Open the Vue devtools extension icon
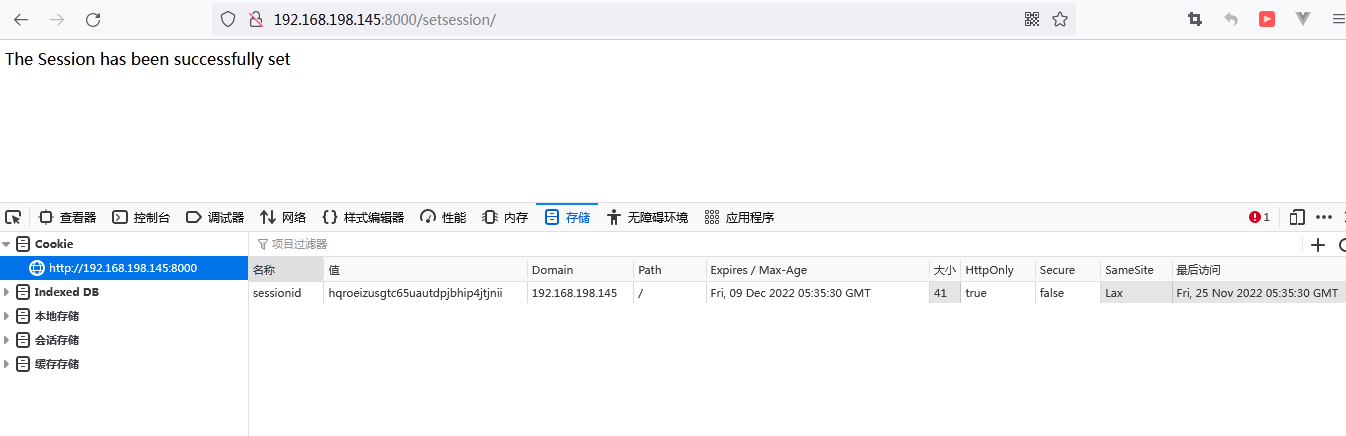This screenshot has height=436, width=1346. click(x=1303, y=19)
